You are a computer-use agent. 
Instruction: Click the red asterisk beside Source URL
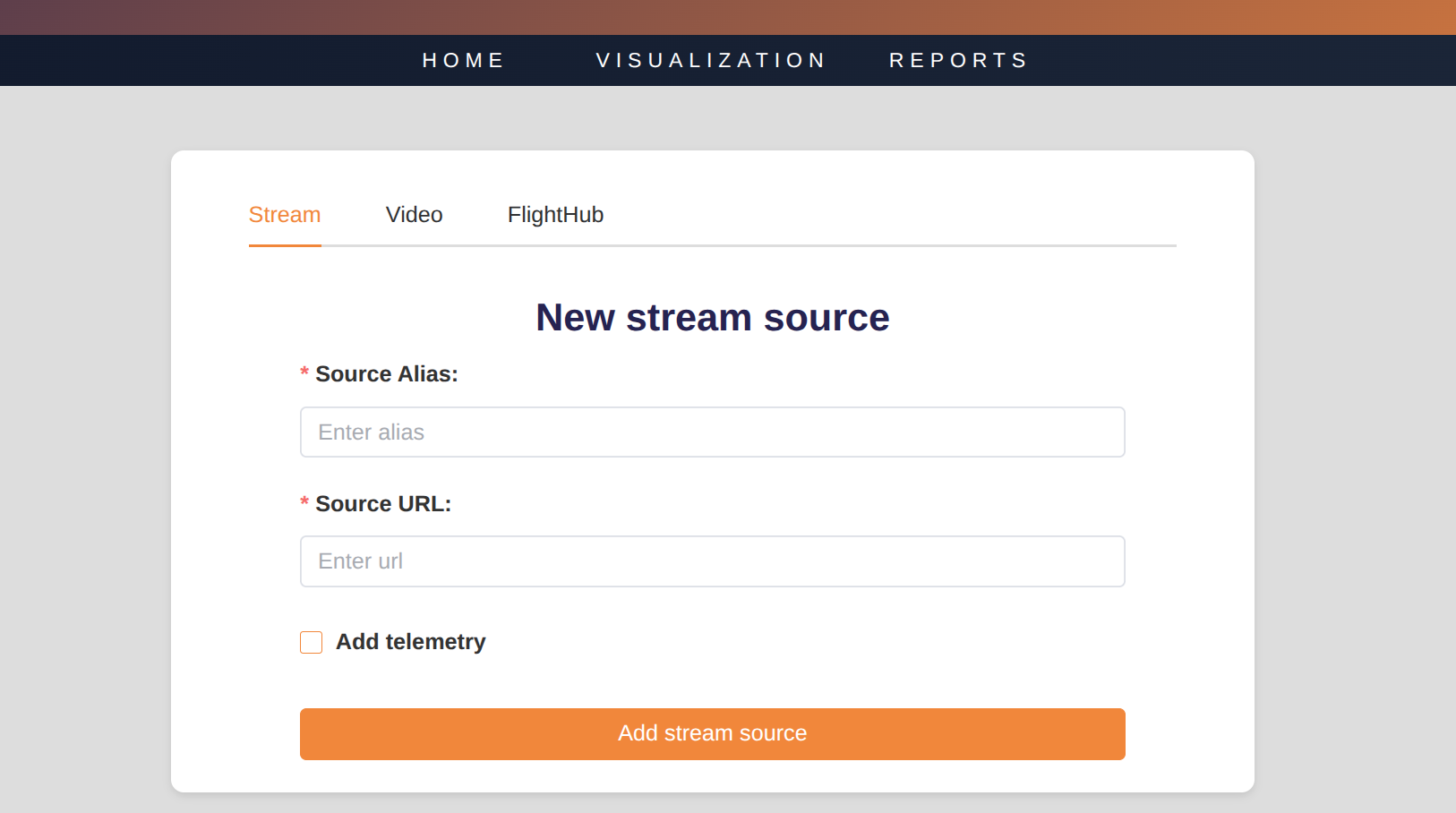point(304,502)
